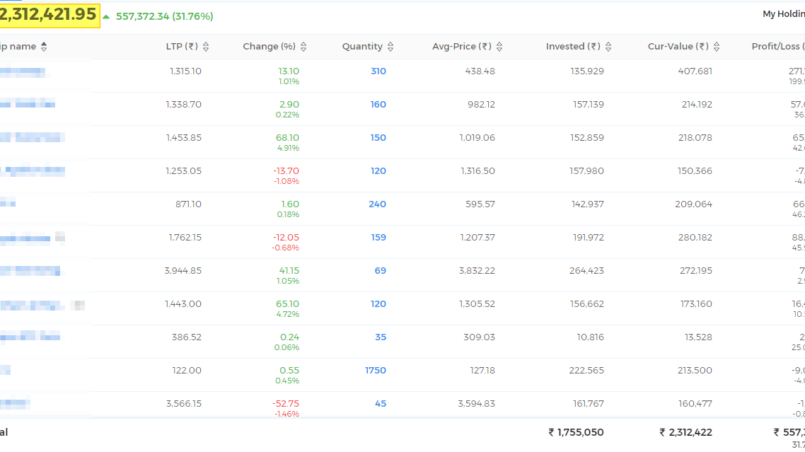The height and width of the screenshot is (452, 805).
Task: Open quantity 69 link
Action: click(380, 271)
